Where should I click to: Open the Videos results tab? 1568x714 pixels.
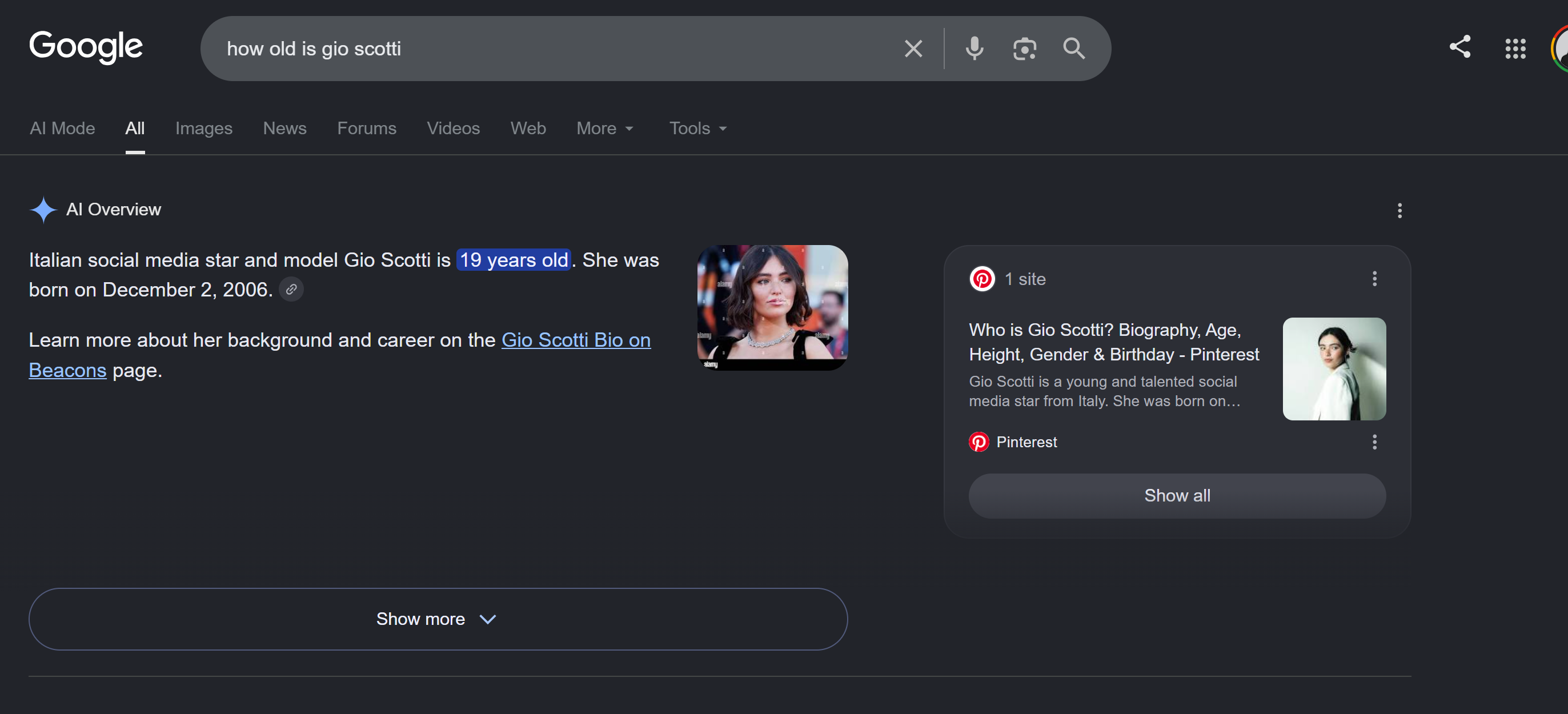[x=453, y=129]
